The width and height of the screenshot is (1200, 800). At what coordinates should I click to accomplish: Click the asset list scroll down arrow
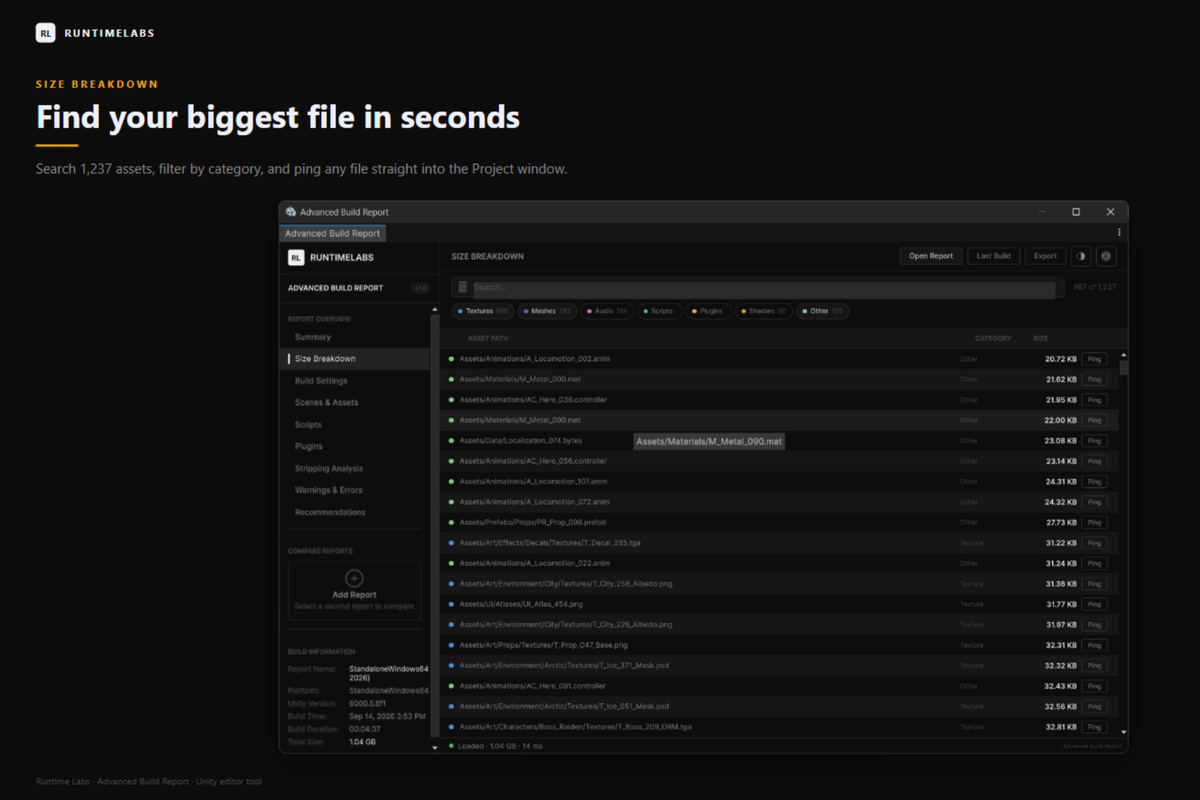click(x=1123, y=732)
